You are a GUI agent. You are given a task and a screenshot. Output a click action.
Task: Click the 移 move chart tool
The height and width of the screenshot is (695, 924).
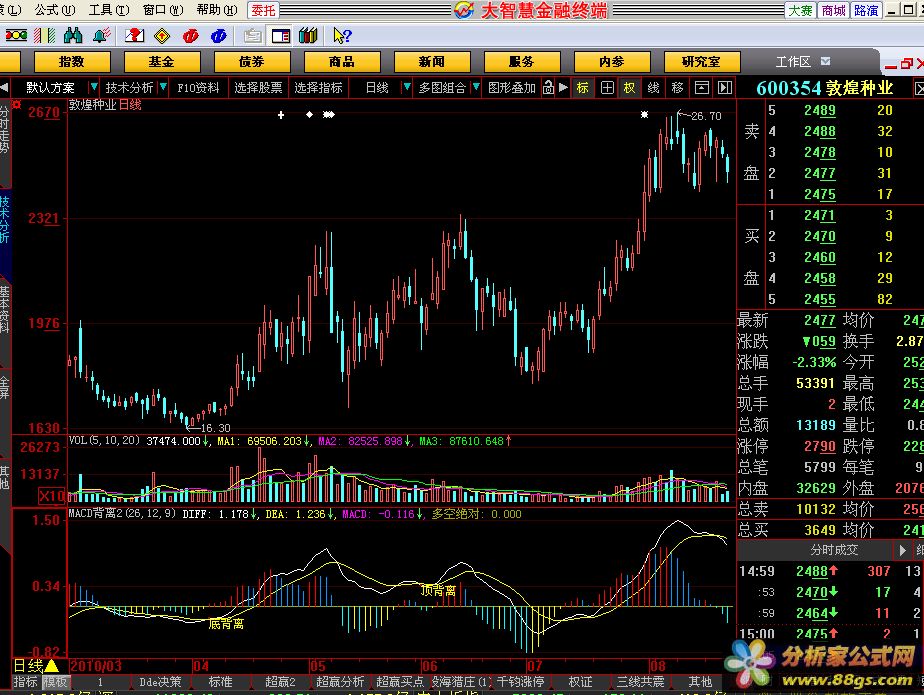(x=677, y=88)
